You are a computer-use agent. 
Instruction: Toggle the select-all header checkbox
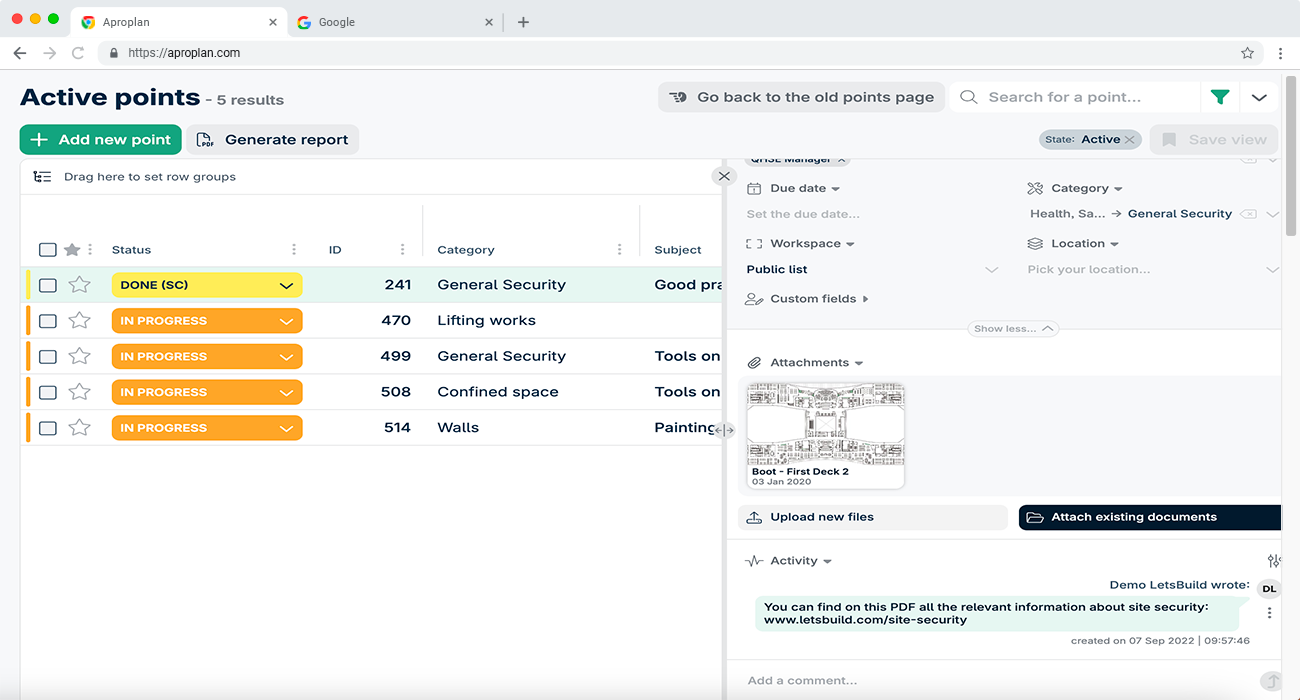[x=47, y=250]
